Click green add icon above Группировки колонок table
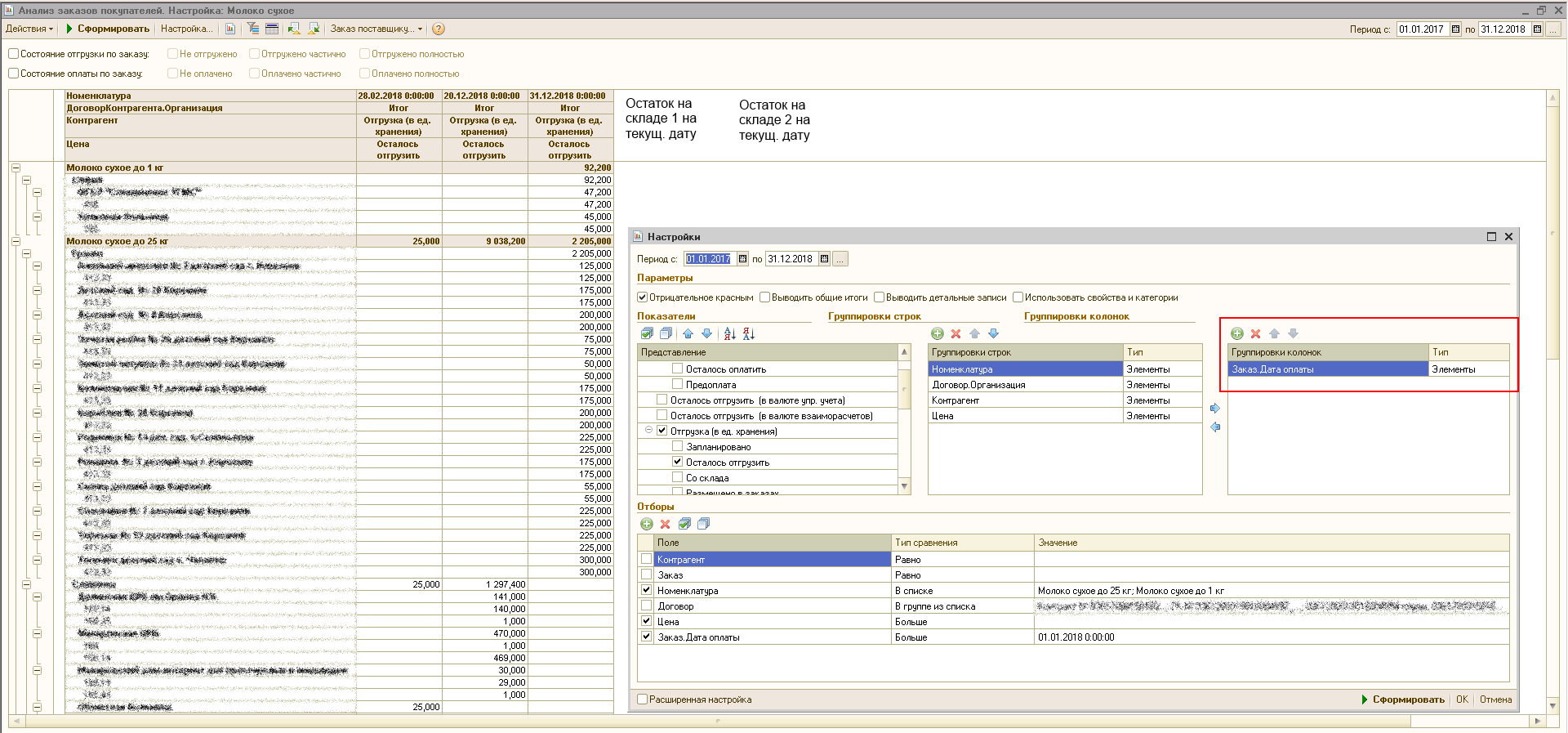The width and height of the screenshot is (1568, 733). [1237, 333]
